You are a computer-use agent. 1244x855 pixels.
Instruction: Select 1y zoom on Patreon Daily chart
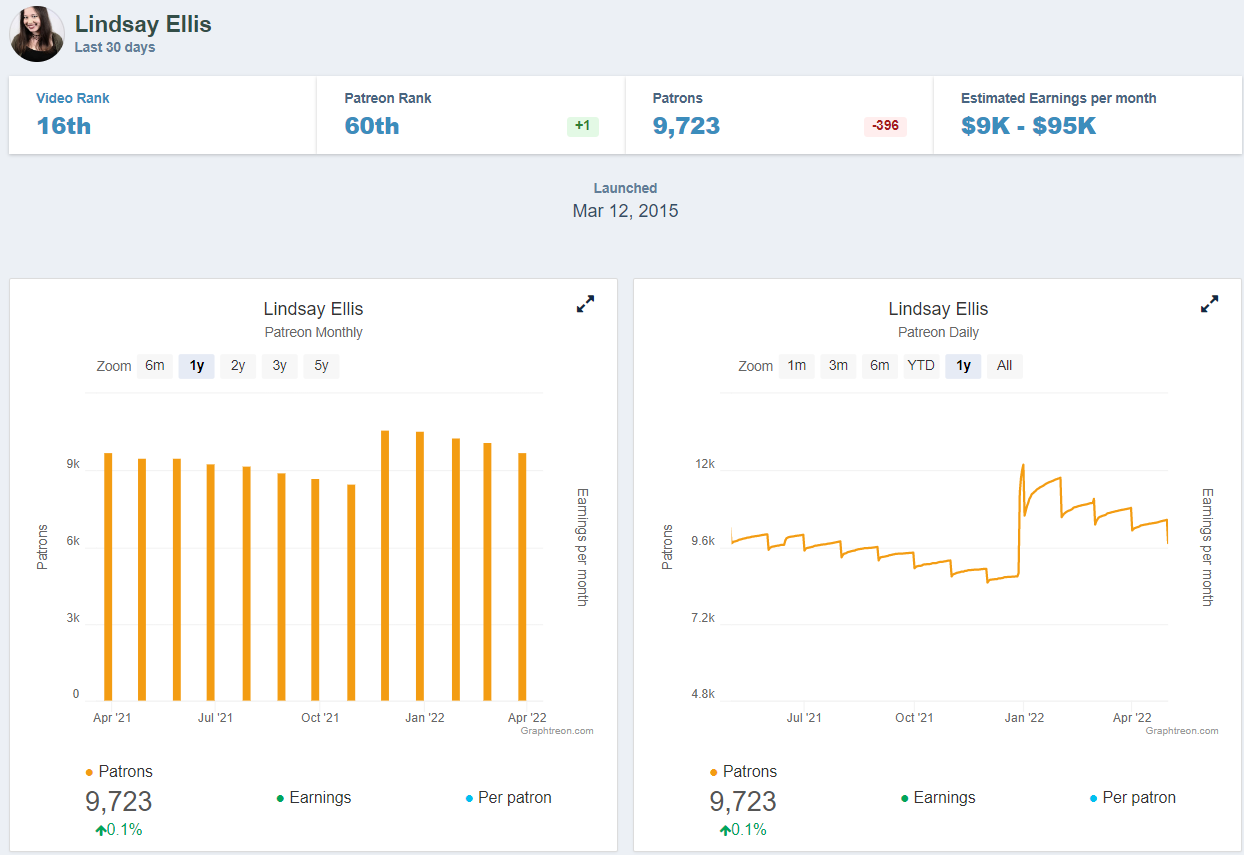(963, 366)
